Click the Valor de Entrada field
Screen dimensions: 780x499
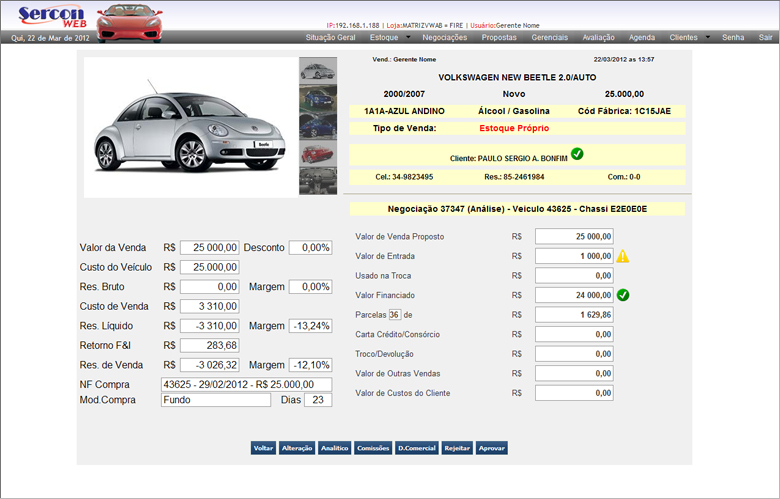(574, 256)
